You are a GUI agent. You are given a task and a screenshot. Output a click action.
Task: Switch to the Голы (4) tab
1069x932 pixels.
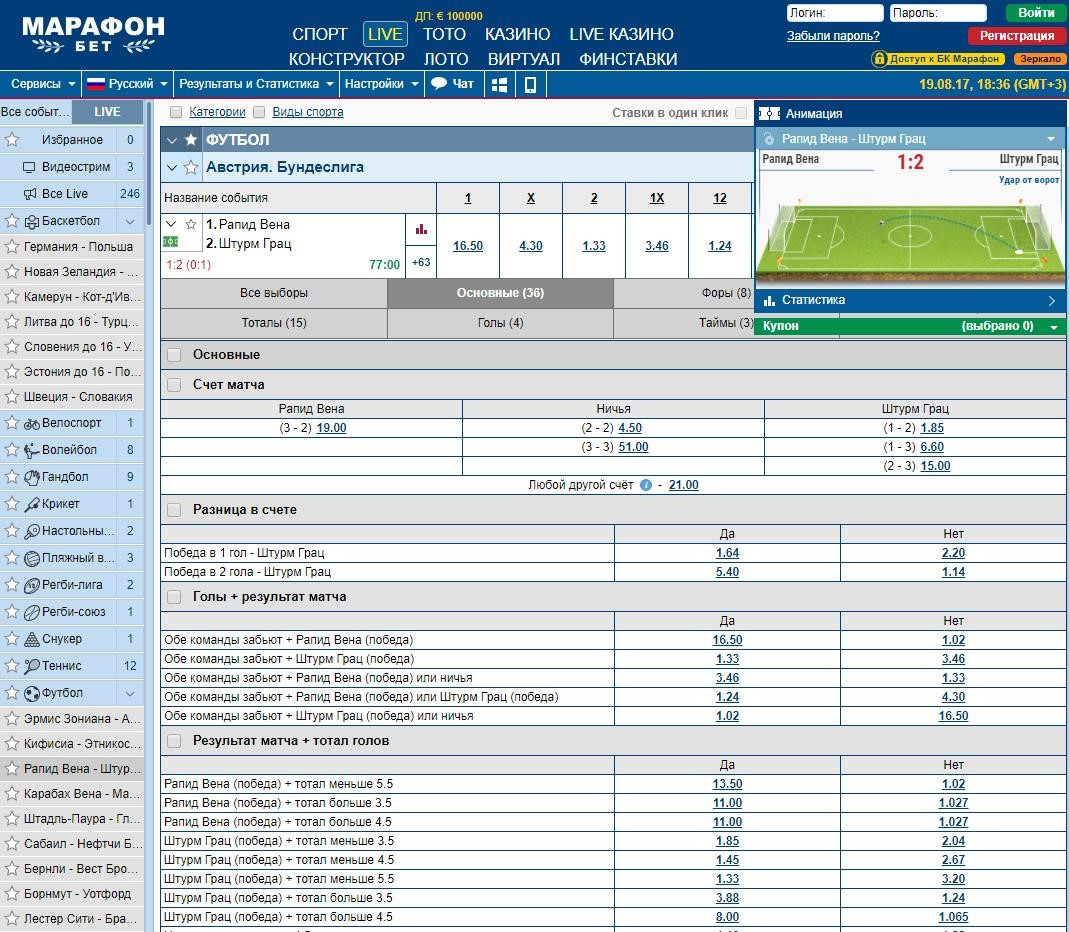click(x=500, y=323)
